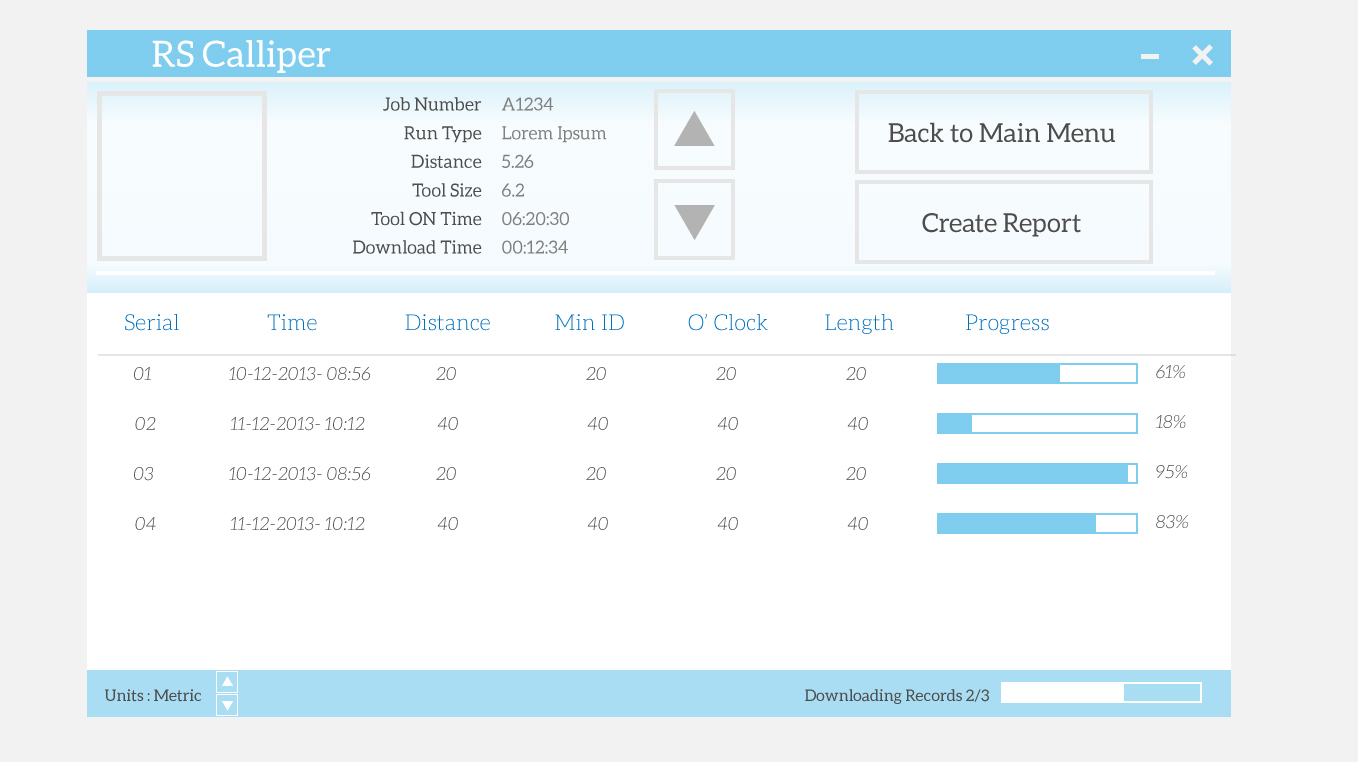Click progress bar showing 95%
The height and width of the screenshot is (762, 1358).
point(1037,474)
